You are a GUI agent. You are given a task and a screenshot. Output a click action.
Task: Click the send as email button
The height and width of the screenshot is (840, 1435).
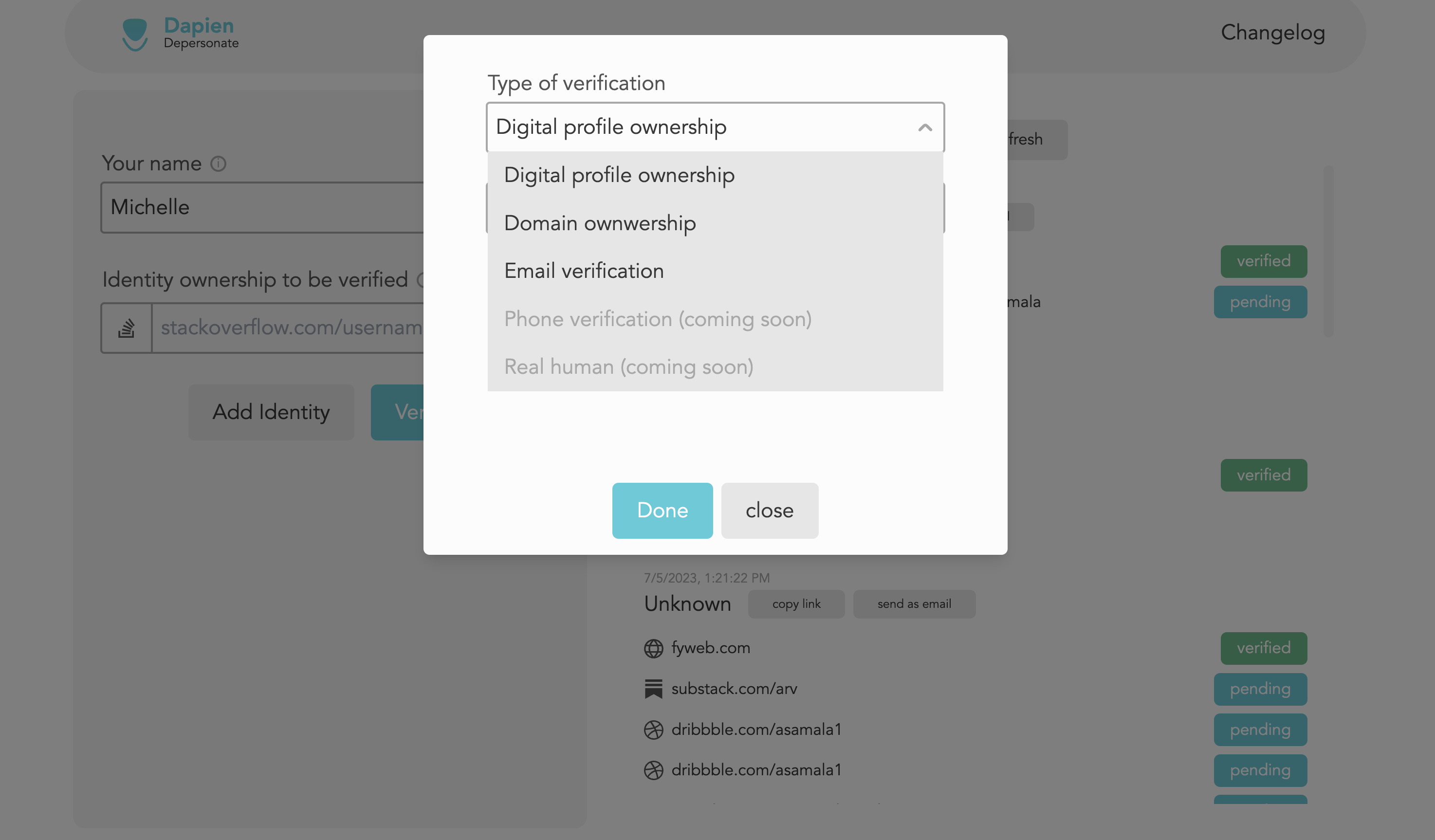tap(914, 603)
